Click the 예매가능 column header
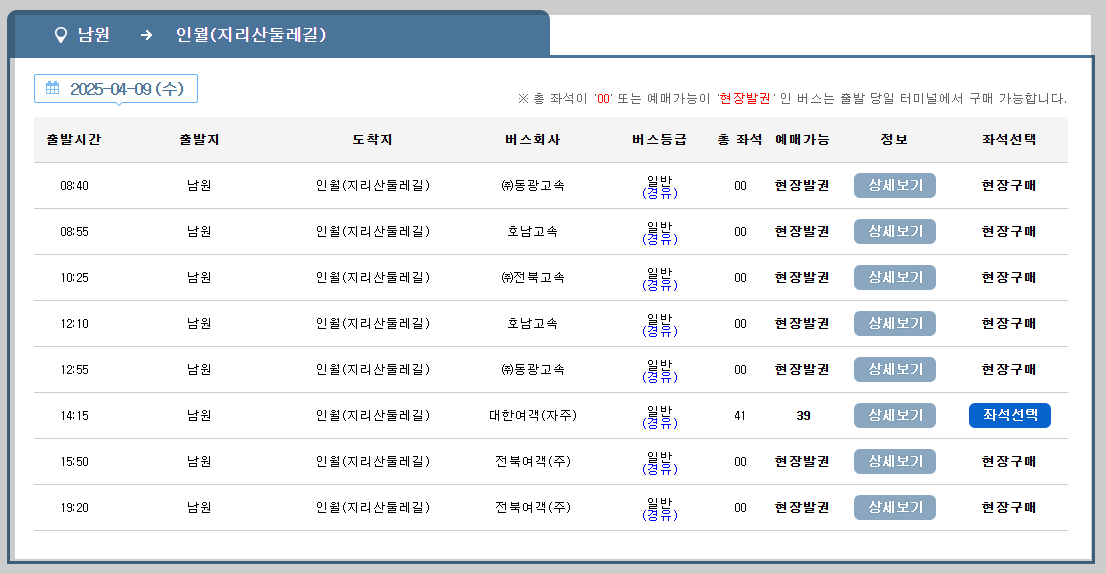This screenshot has height=574, width=1106. click(x=803, y=140)
